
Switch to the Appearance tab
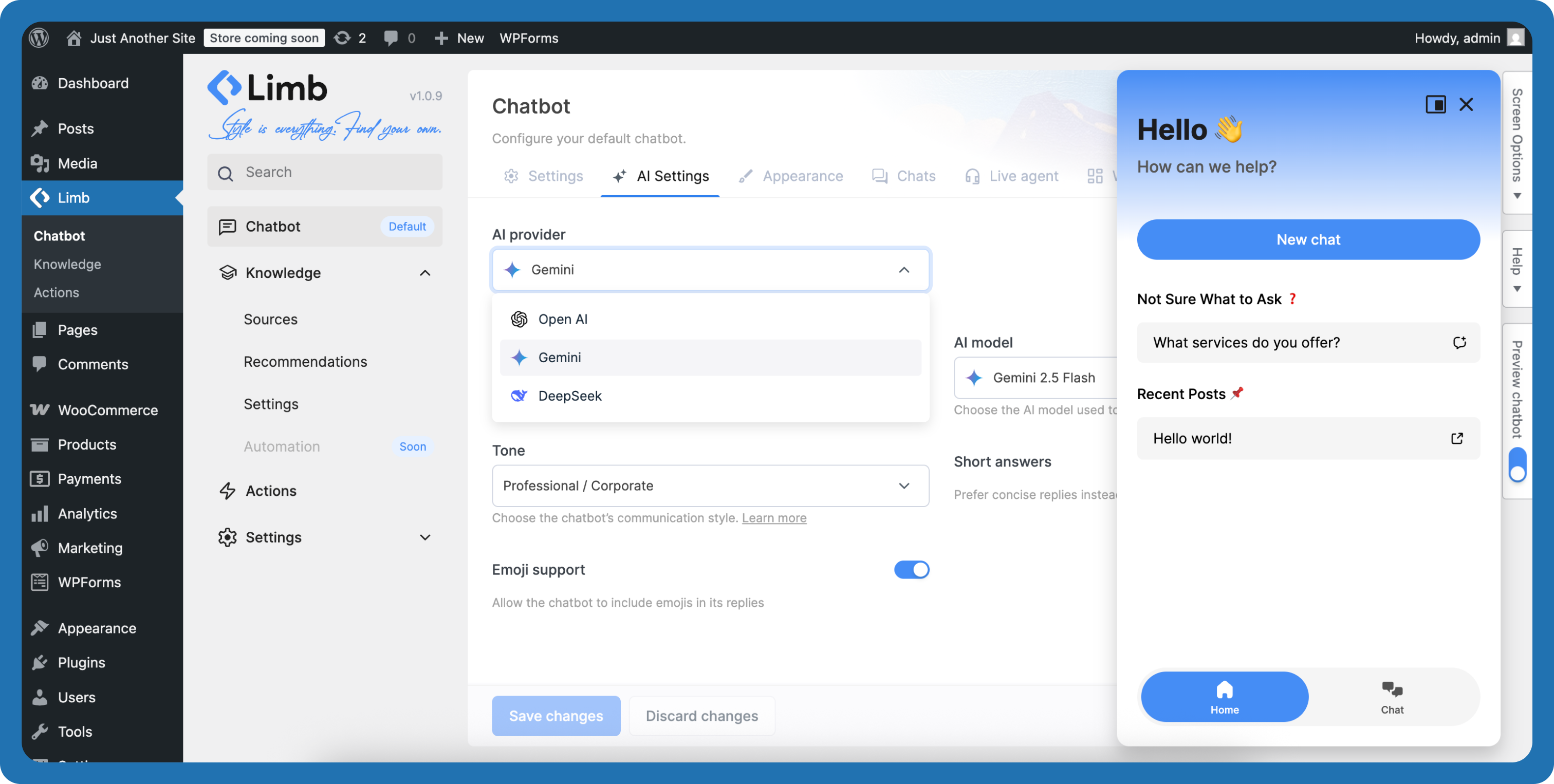(x=791, y=176)
